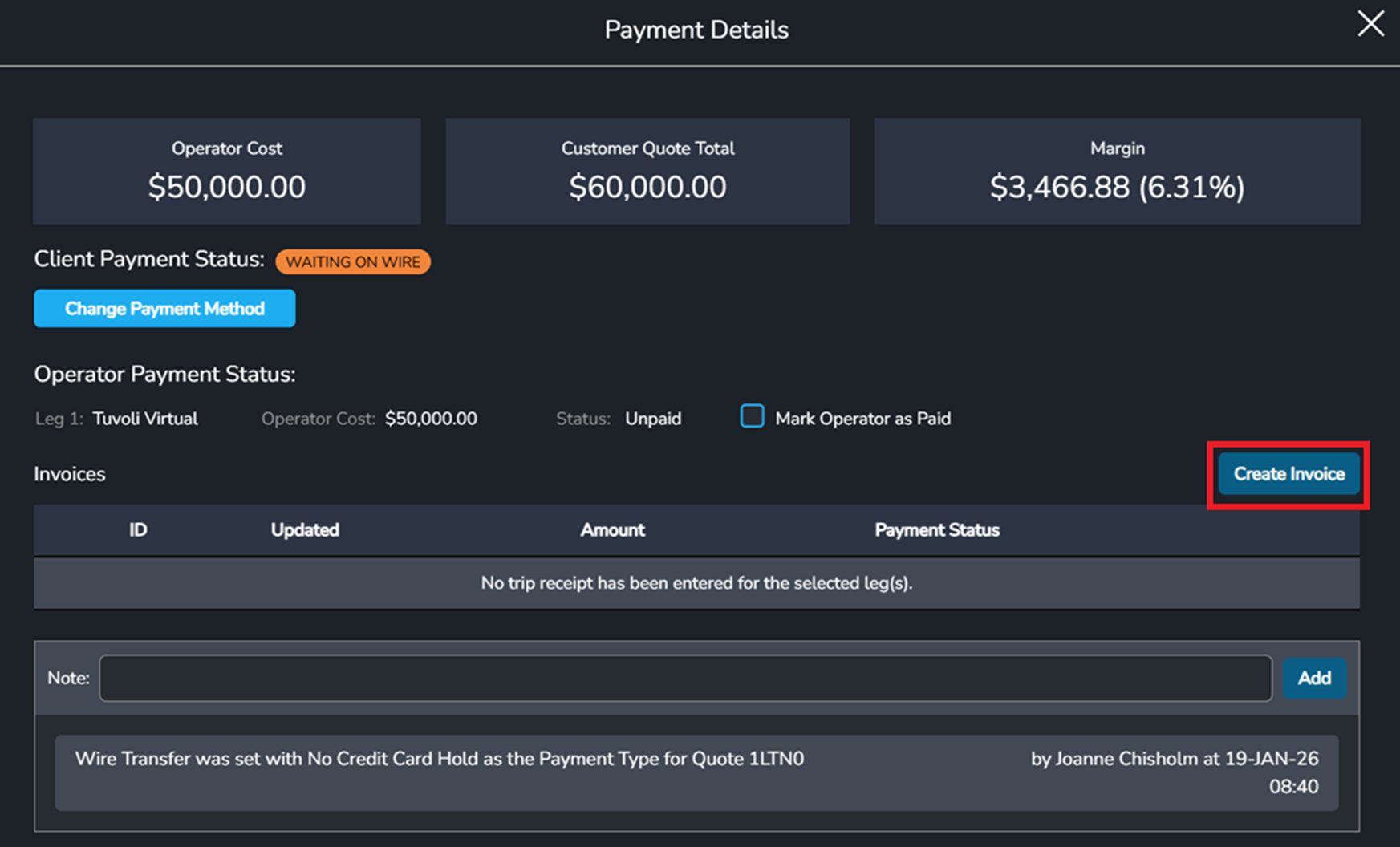Close the Payment Details dialog
Image resolution: width=1400 pixels, height=847 pixels.
point(1370,24)
